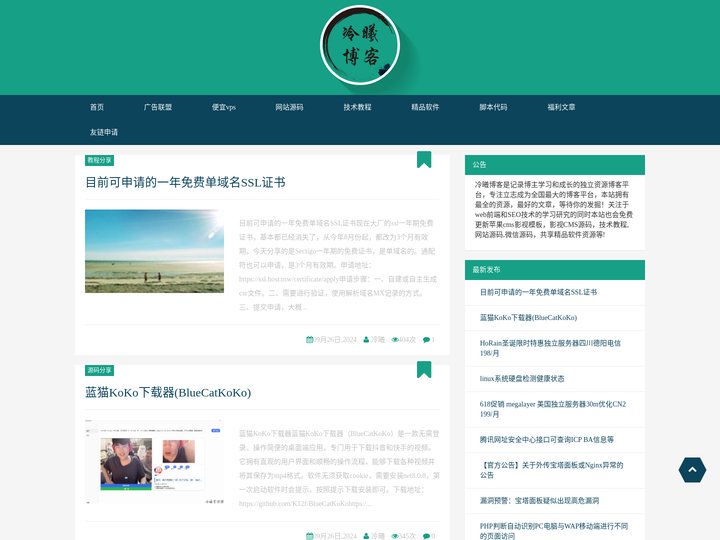Image resolution: width=720 pixels, height=540 pixels.
Task: Click the back-to-top hexagon arrow button
Action: (x=692, y=470)
